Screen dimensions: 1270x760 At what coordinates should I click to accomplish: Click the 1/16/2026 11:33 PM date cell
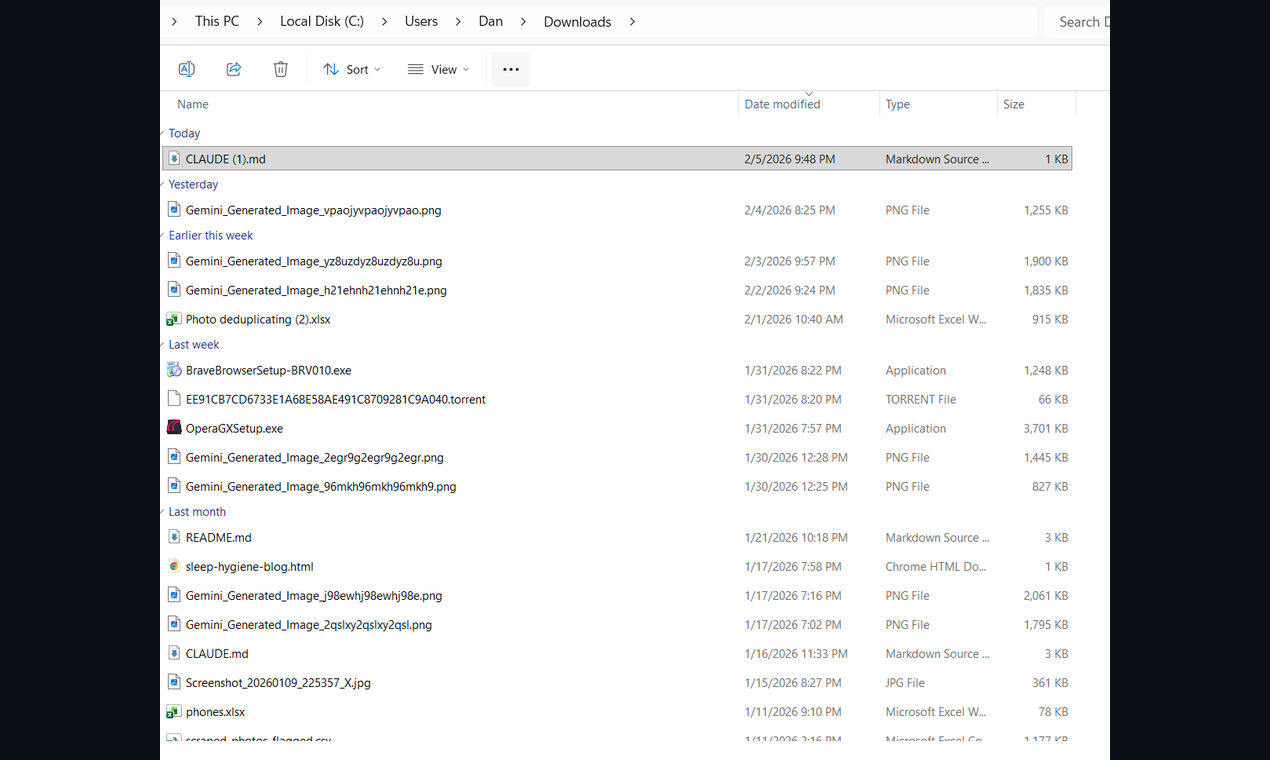click(x=796, y=653)
